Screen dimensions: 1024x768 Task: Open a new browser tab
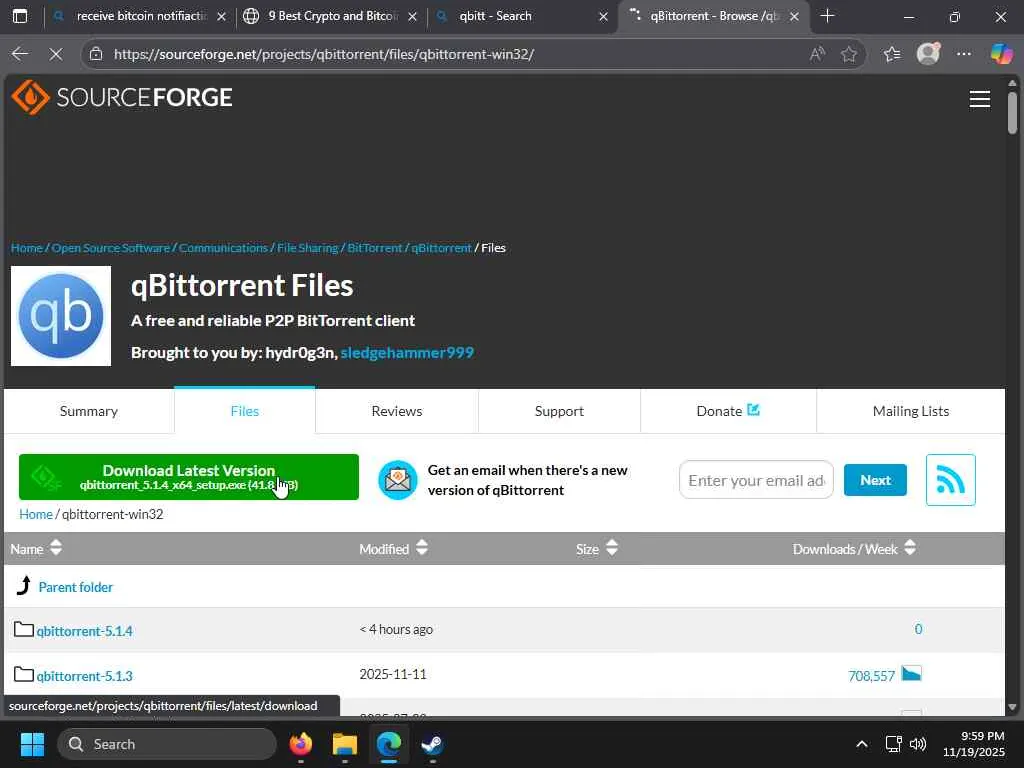[x=827, y=16]
